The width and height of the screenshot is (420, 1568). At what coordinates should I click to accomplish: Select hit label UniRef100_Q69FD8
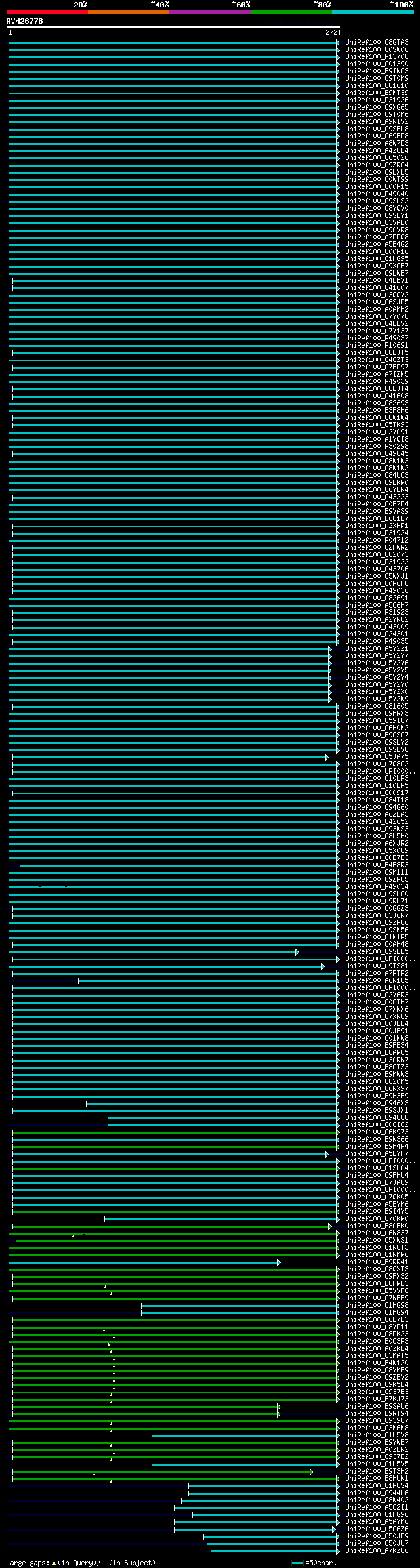[x=377, y=136]
